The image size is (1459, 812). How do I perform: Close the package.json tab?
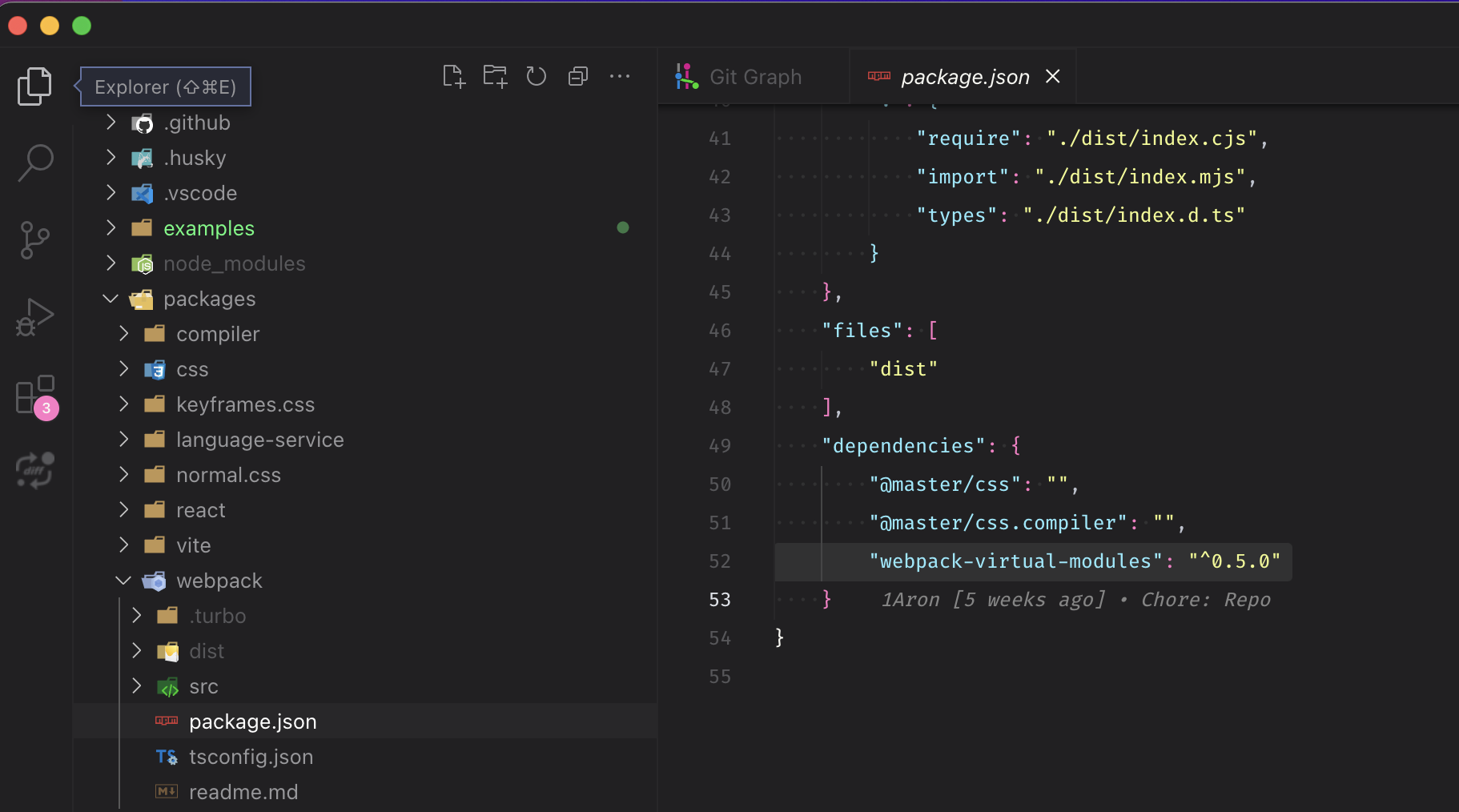point(1052,76)
